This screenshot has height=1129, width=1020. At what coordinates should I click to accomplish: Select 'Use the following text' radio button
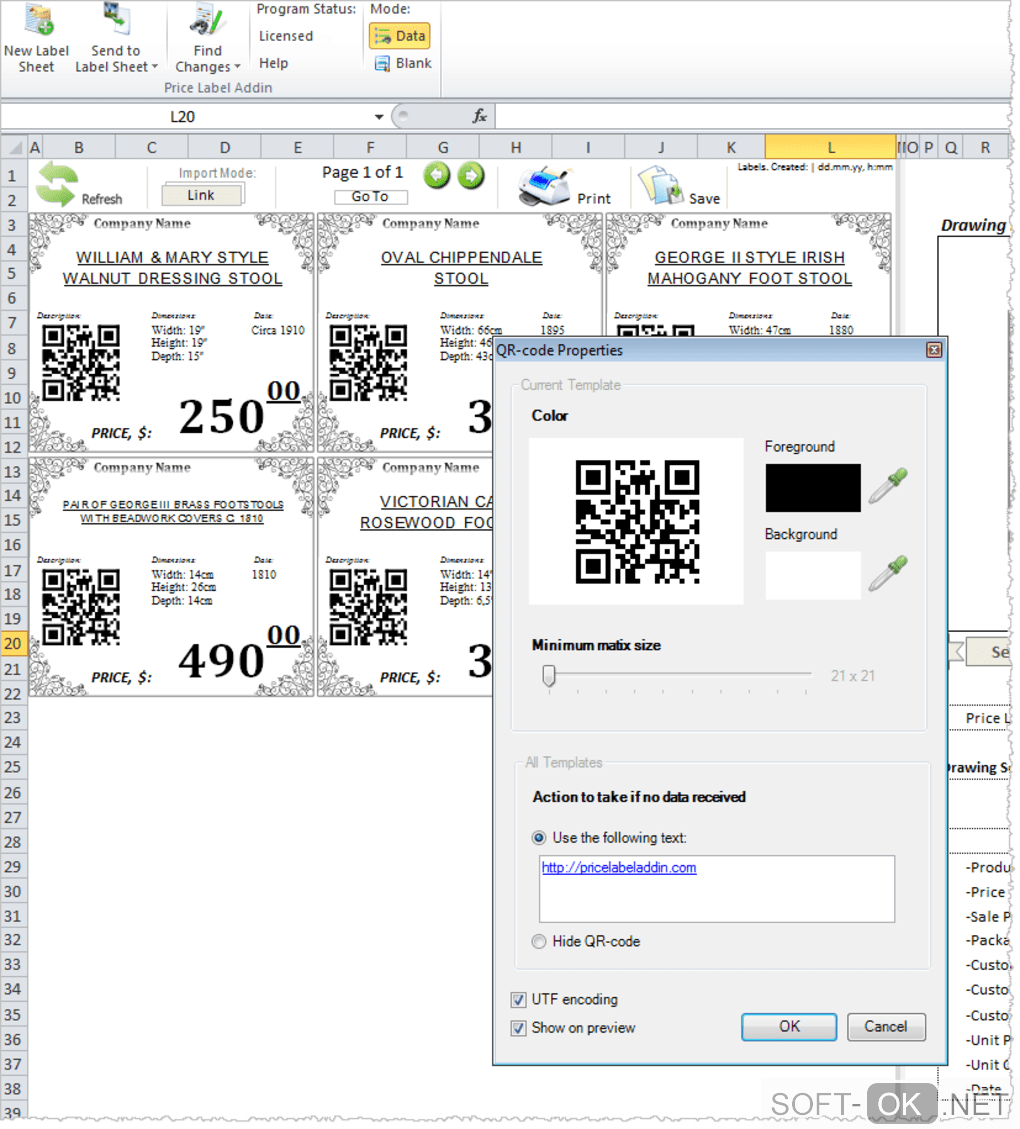(x=538, y=838)
